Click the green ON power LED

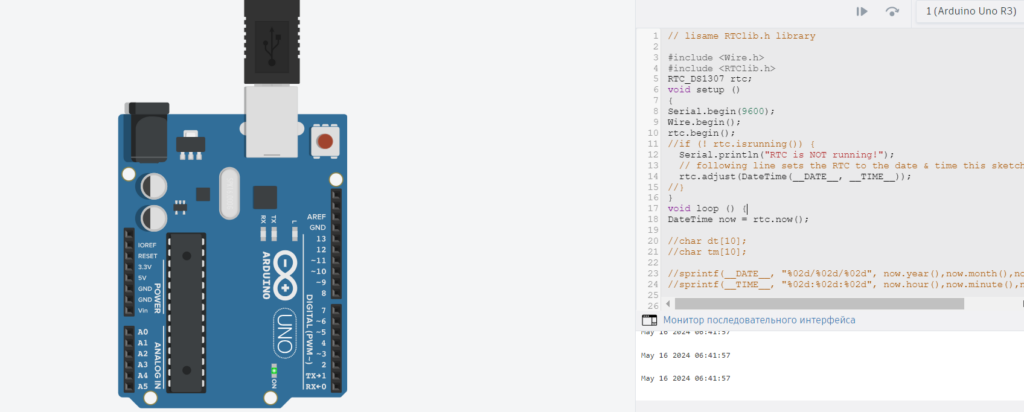[x=274, y=371]
